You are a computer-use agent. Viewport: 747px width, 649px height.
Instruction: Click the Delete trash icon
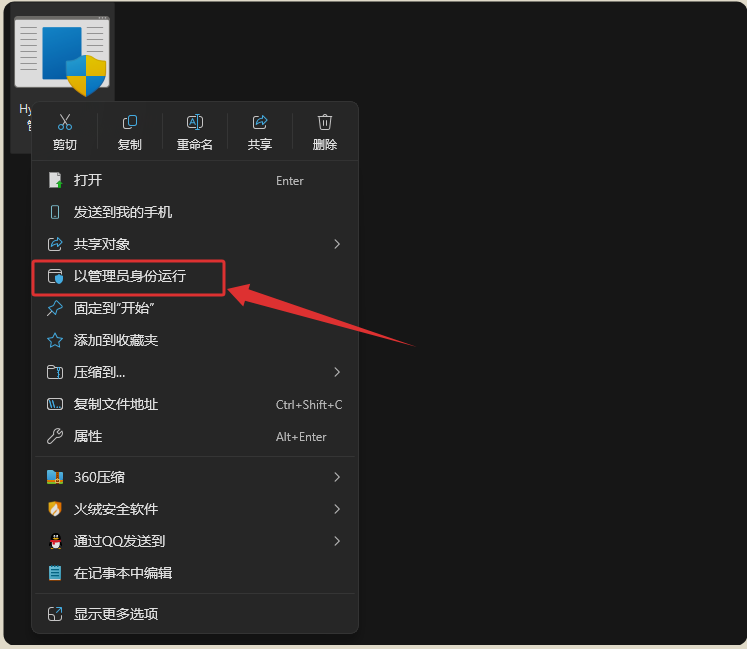click(x=325, y=122)
